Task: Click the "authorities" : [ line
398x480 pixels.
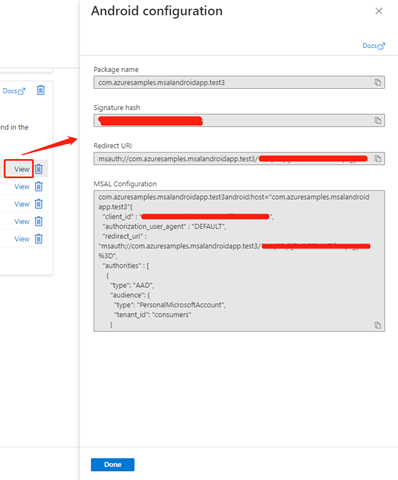Action: (x=126, y=266)
